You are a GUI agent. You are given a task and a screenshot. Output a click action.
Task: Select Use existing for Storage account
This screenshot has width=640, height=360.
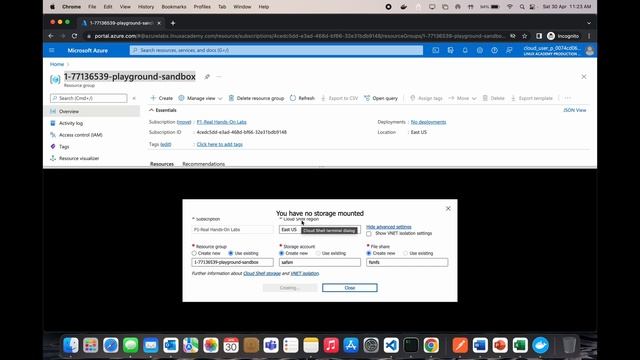tap(318, 253)
